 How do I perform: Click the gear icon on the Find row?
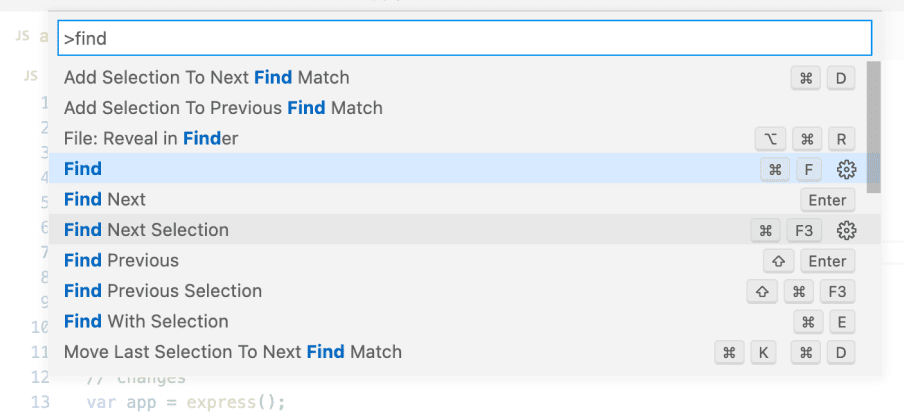click(846, 169)
